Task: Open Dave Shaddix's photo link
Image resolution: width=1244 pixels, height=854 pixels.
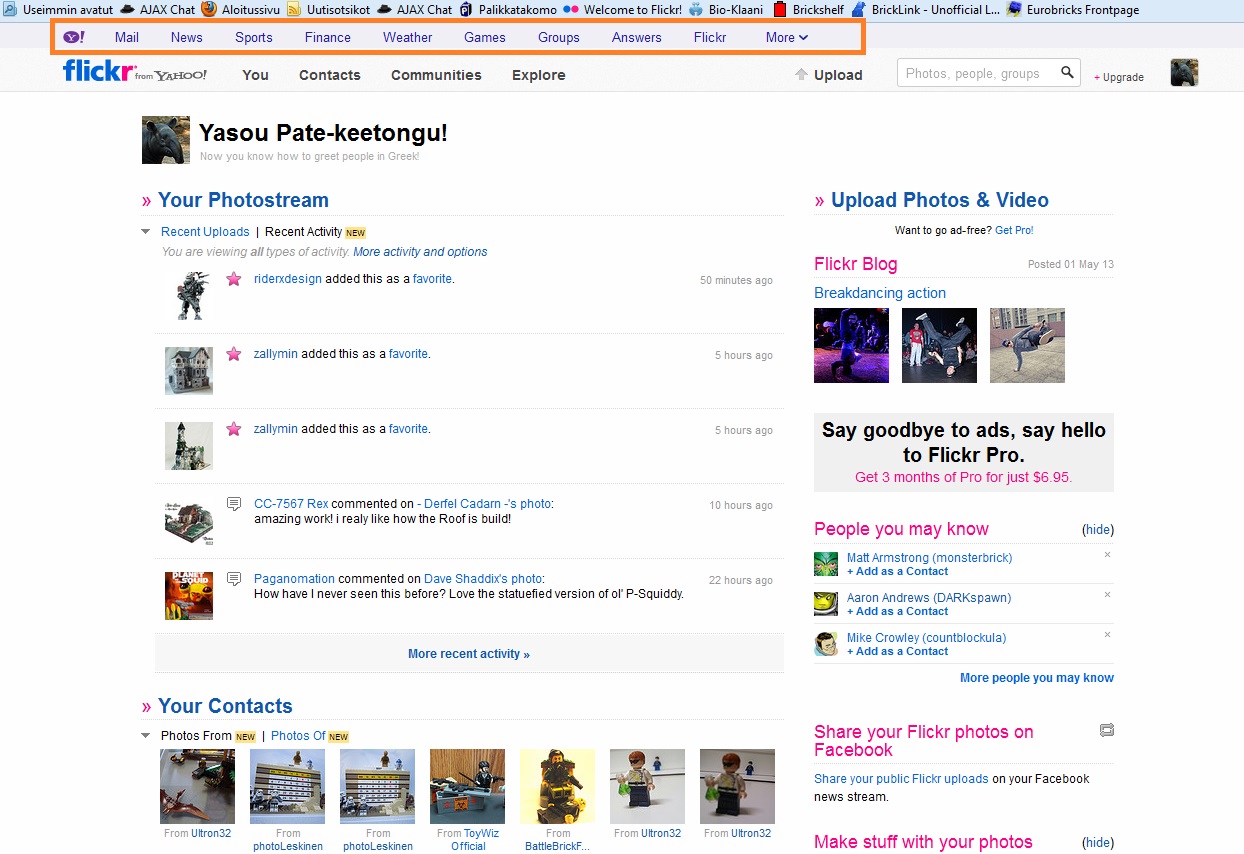Action: pos(483,579)
